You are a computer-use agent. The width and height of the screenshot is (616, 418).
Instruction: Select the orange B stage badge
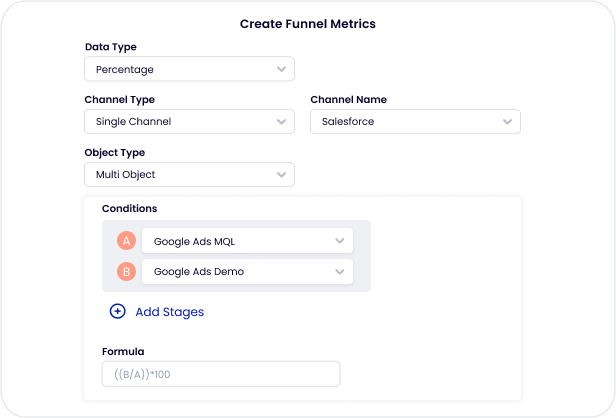click(126, 271)
